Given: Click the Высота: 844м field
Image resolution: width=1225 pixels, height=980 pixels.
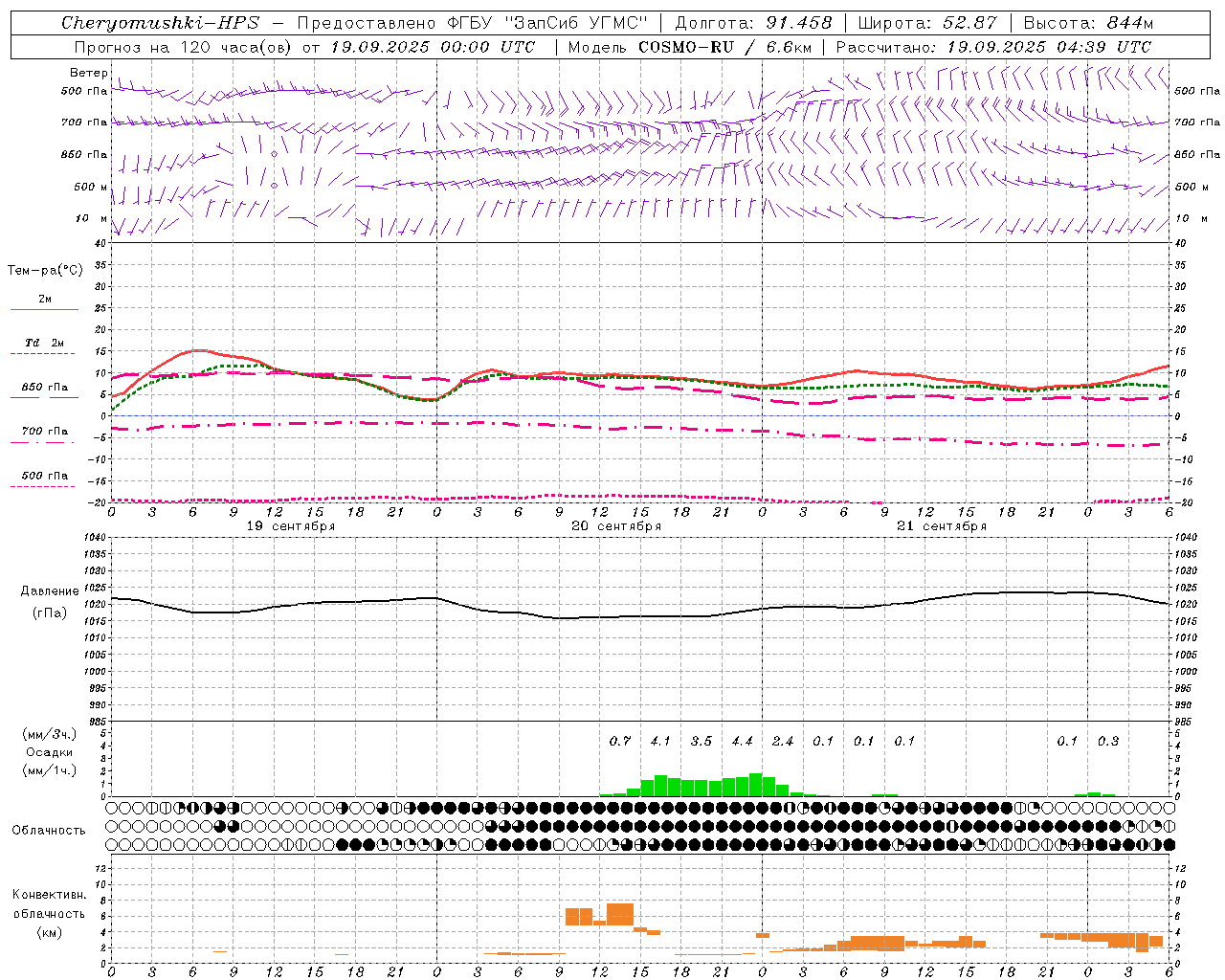Looking at the screenshot, I should (1087, 23).
